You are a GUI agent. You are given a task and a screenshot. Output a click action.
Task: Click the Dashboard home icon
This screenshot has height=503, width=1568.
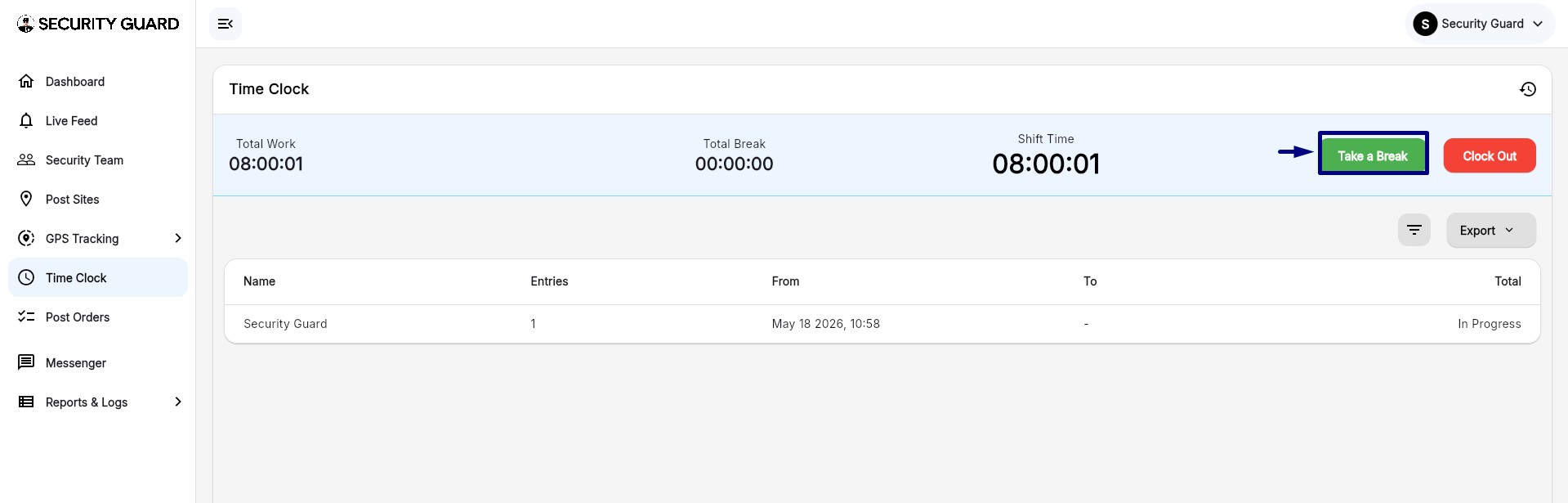[x=26, y=81]
